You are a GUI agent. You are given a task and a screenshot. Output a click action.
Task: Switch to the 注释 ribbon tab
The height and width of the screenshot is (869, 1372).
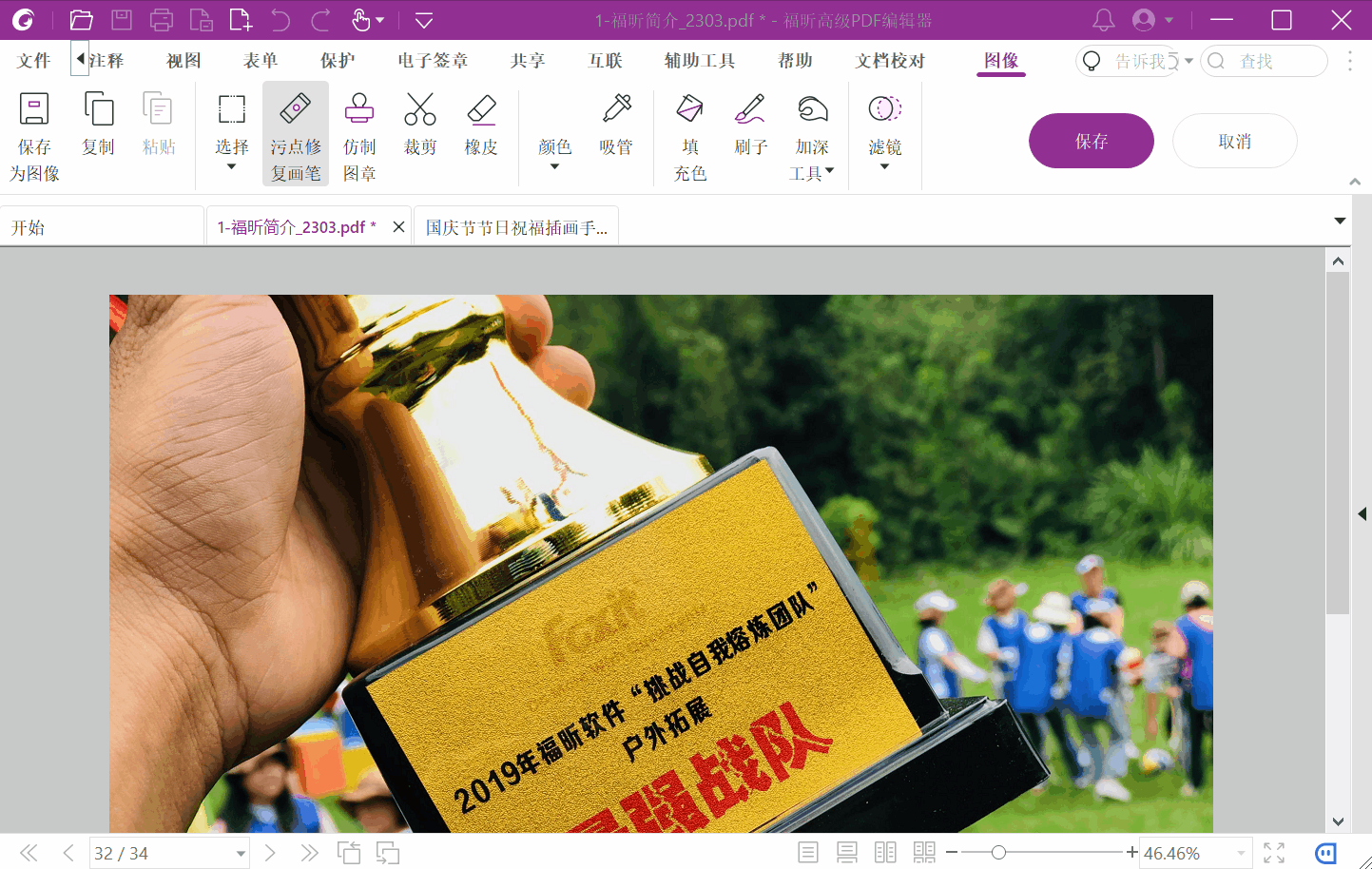106,61
